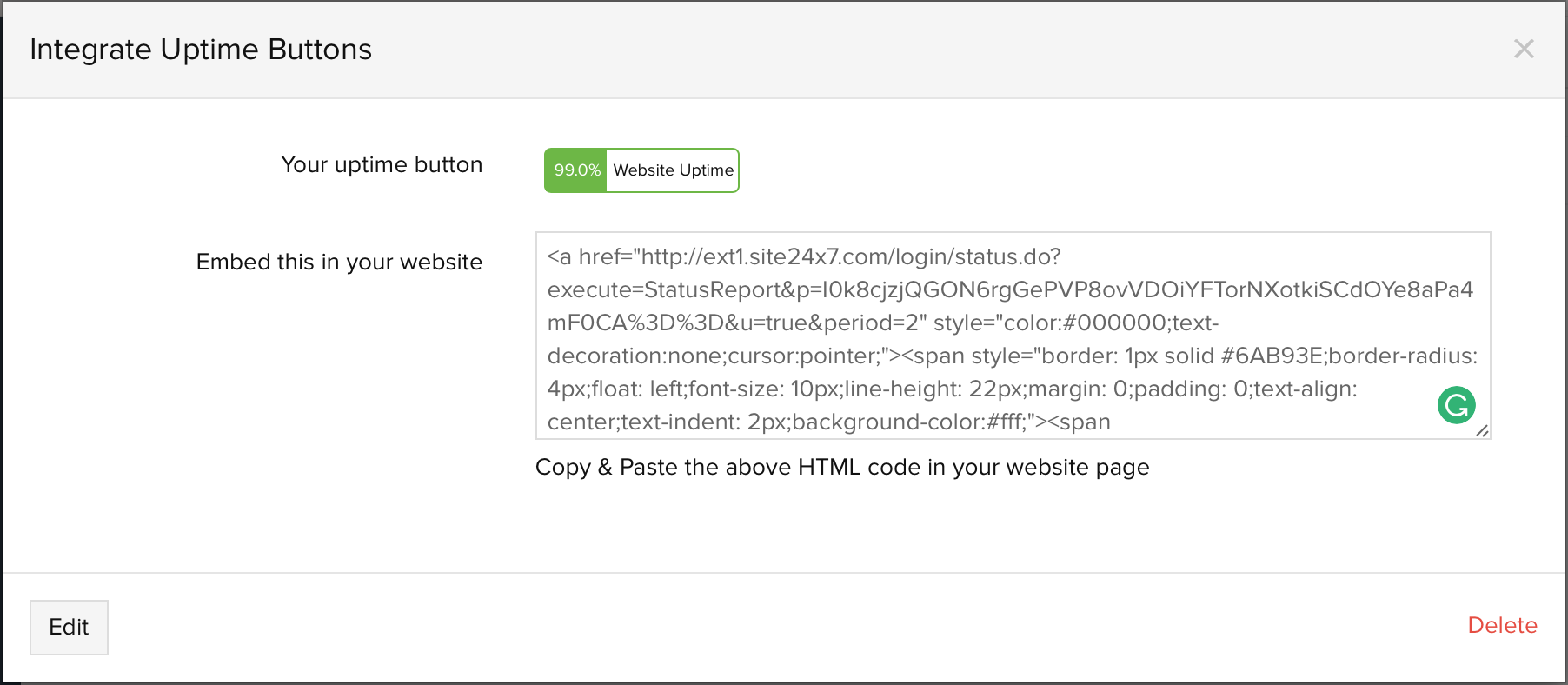Click the Integrate Uptime Buttons dialog title
Image resolution: width=1568 pixels, height=685 pixels.
coord(201,50)
